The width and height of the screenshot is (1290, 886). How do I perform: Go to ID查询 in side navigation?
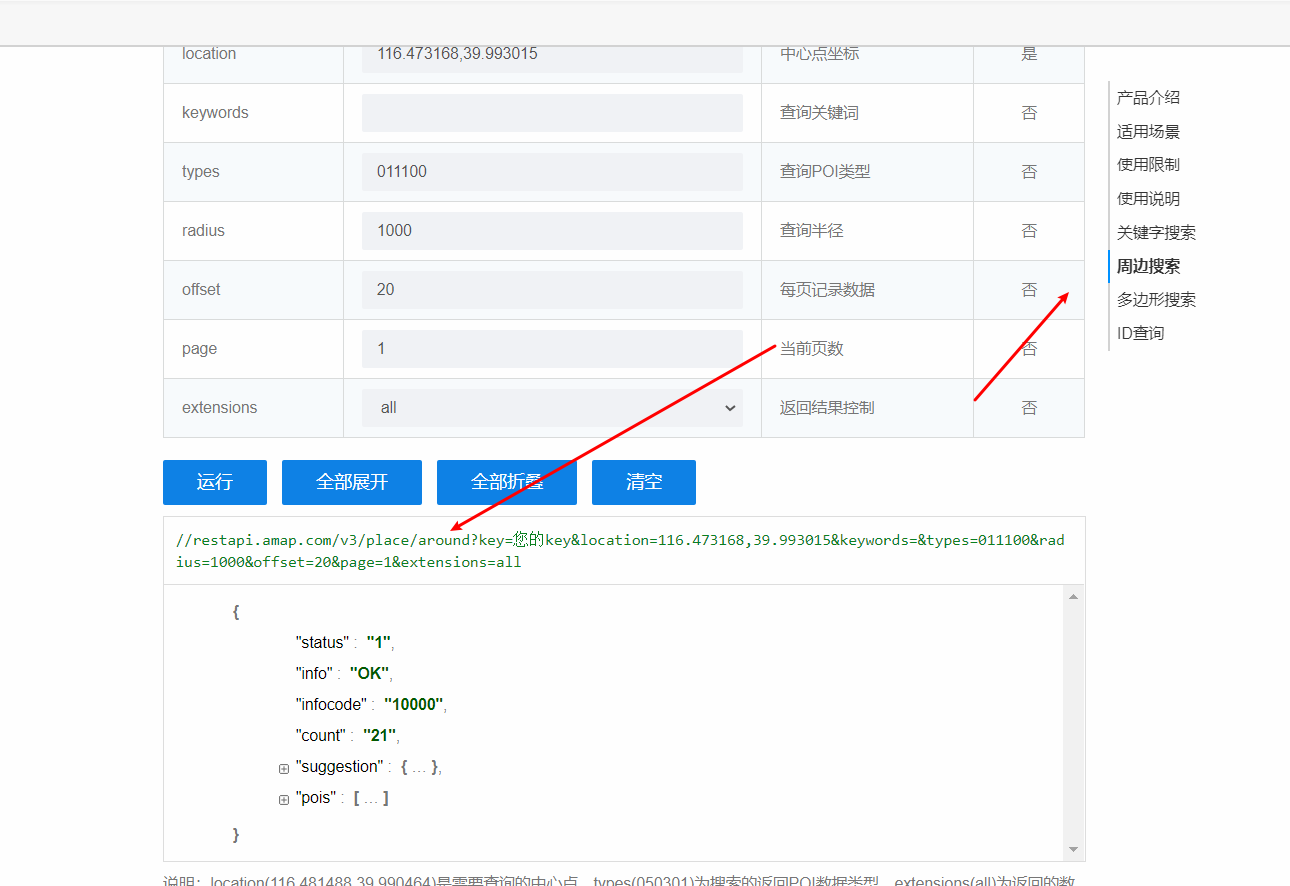tap(1140, 334)
